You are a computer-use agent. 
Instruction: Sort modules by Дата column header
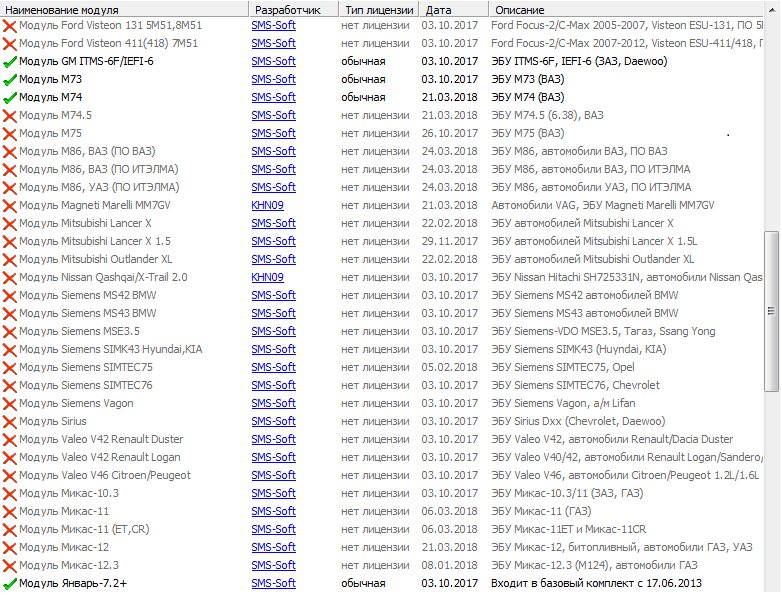[451, 9]
